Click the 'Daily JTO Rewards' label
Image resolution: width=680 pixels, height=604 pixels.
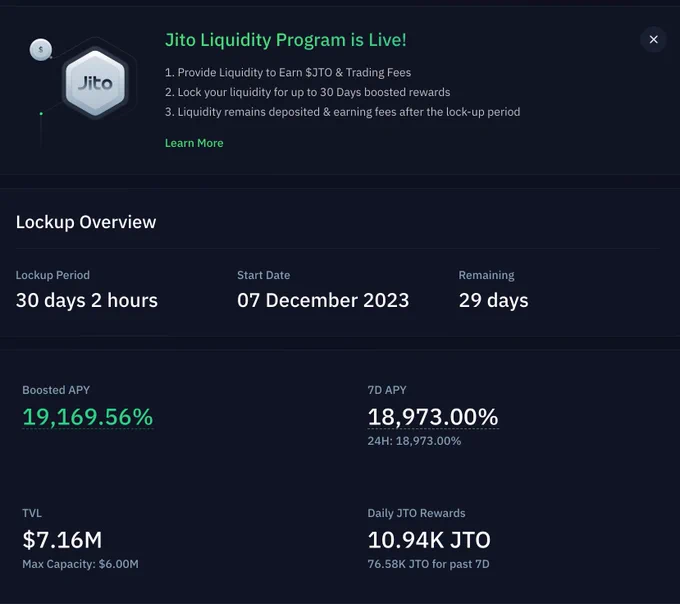[x=416, y=513]
